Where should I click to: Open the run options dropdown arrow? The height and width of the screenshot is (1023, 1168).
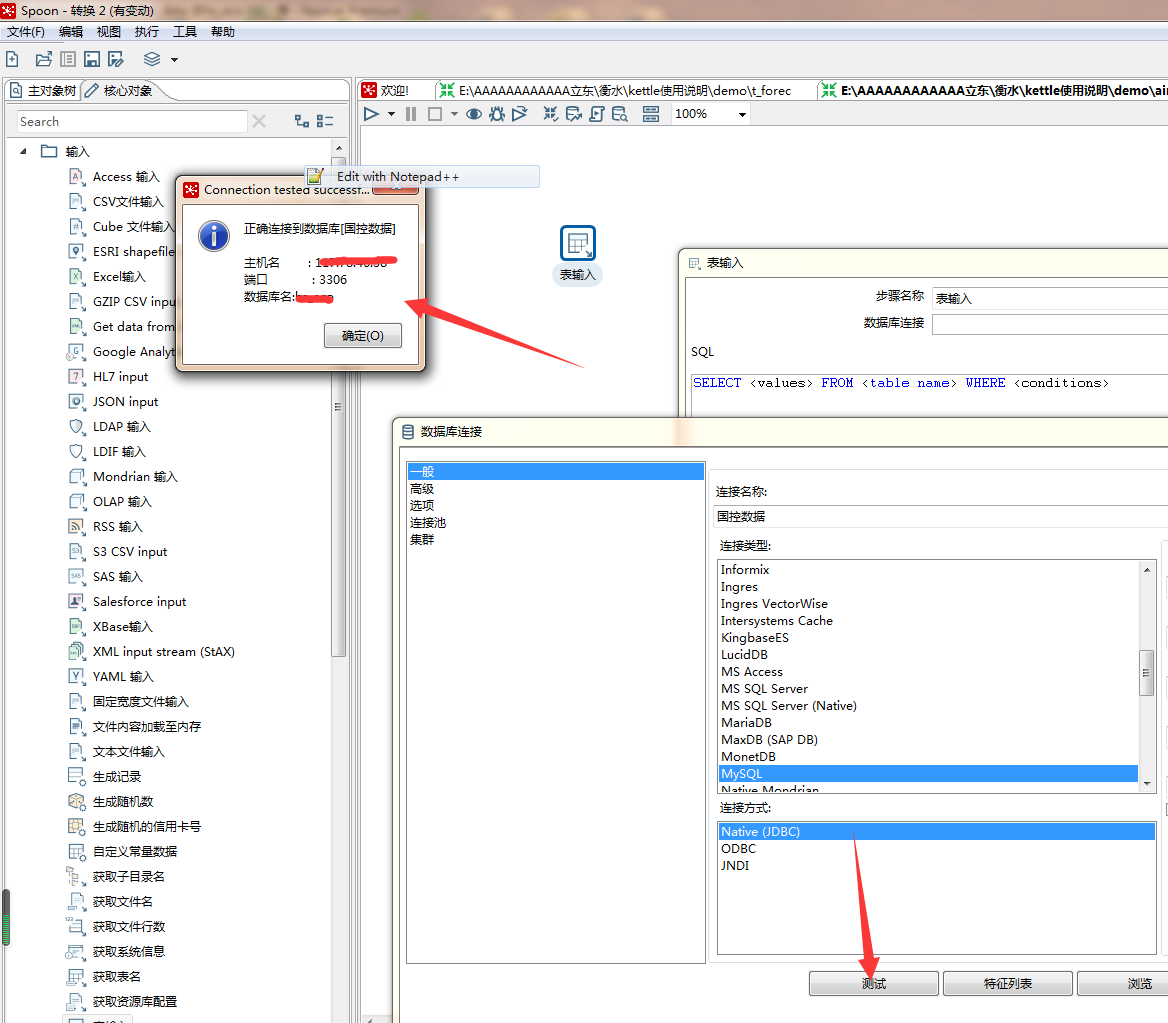(x=391, y=114)
